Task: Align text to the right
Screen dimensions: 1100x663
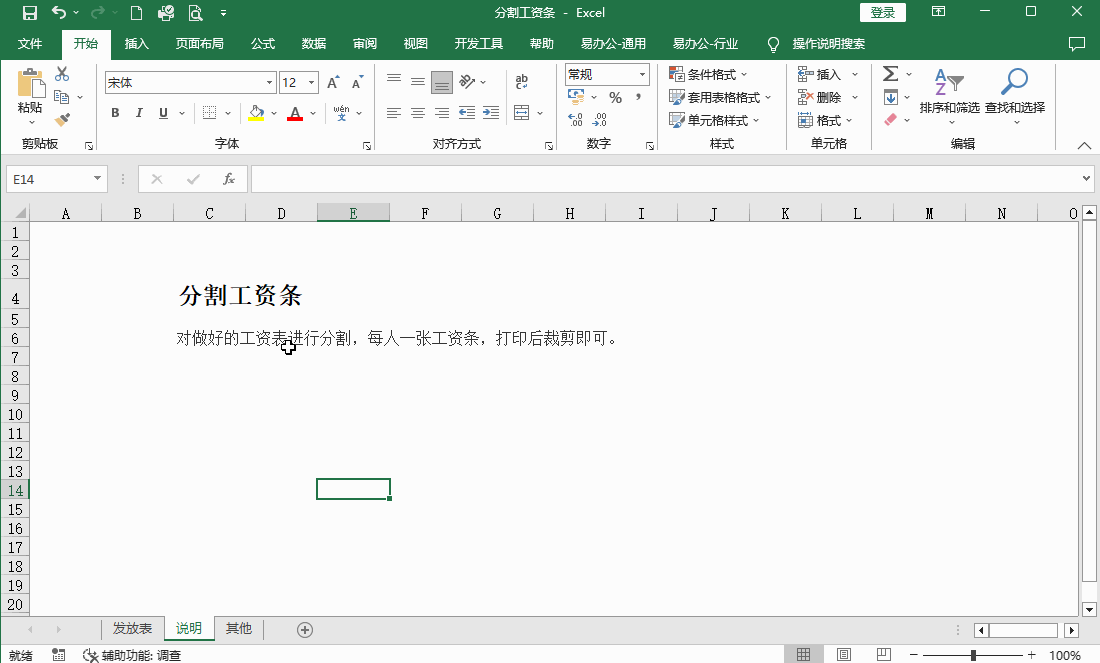Action: pyautogui.click(x=441, y=113)
